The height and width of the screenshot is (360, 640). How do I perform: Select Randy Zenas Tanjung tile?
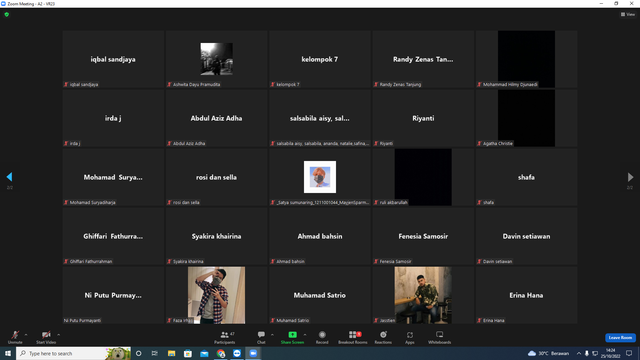(x=423, y=59)
